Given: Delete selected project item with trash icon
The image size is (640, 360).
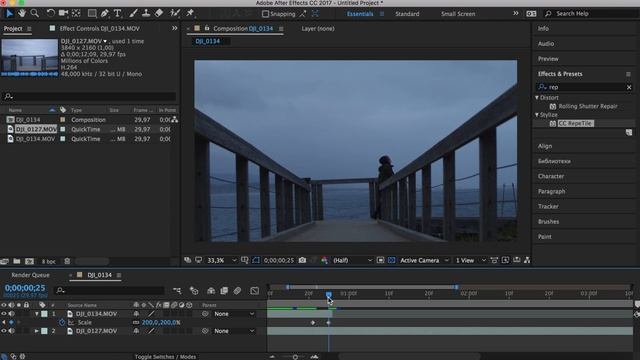Looking at the screenshot, I should (x=67, y=261).
